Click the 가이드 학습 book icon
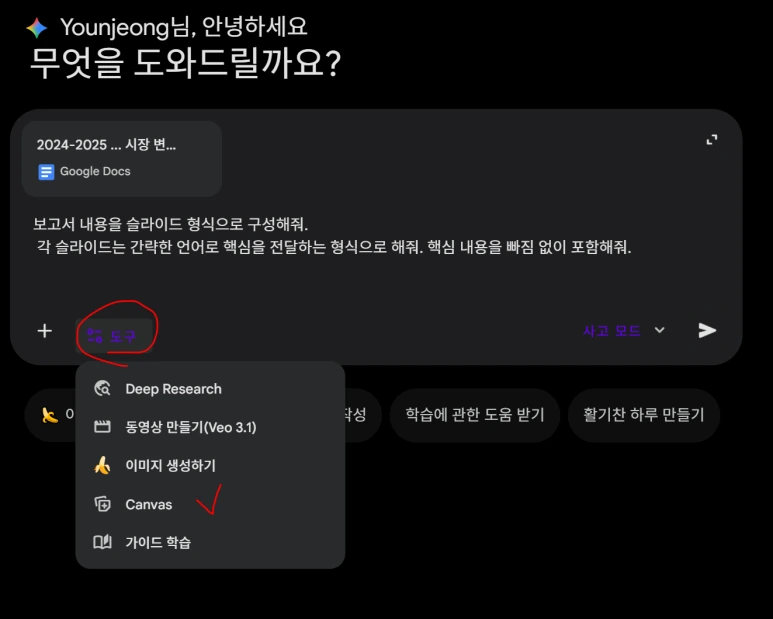The image size is (773, 619). pyautogui.click(x=103, y=542)
